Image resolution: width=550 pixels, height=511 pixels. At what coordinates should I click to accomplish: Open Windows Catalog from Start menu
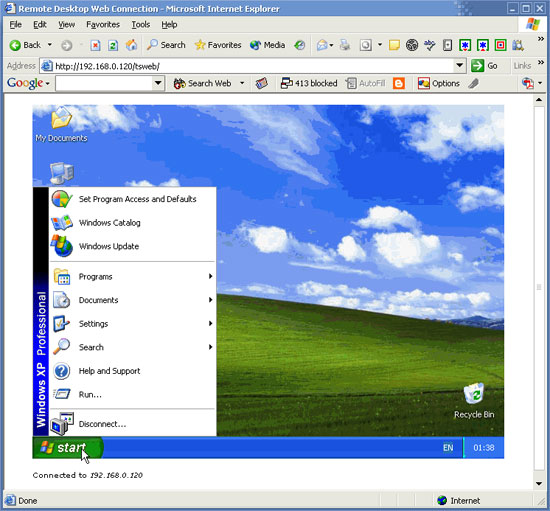point(133,223)
